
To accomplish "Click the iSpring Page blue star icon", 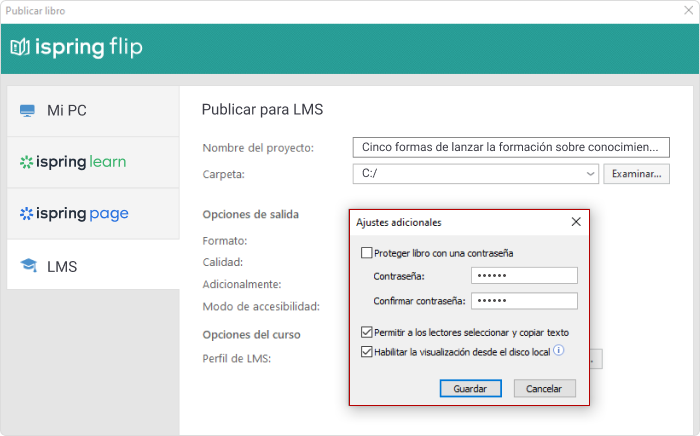I will coord(26,214).
